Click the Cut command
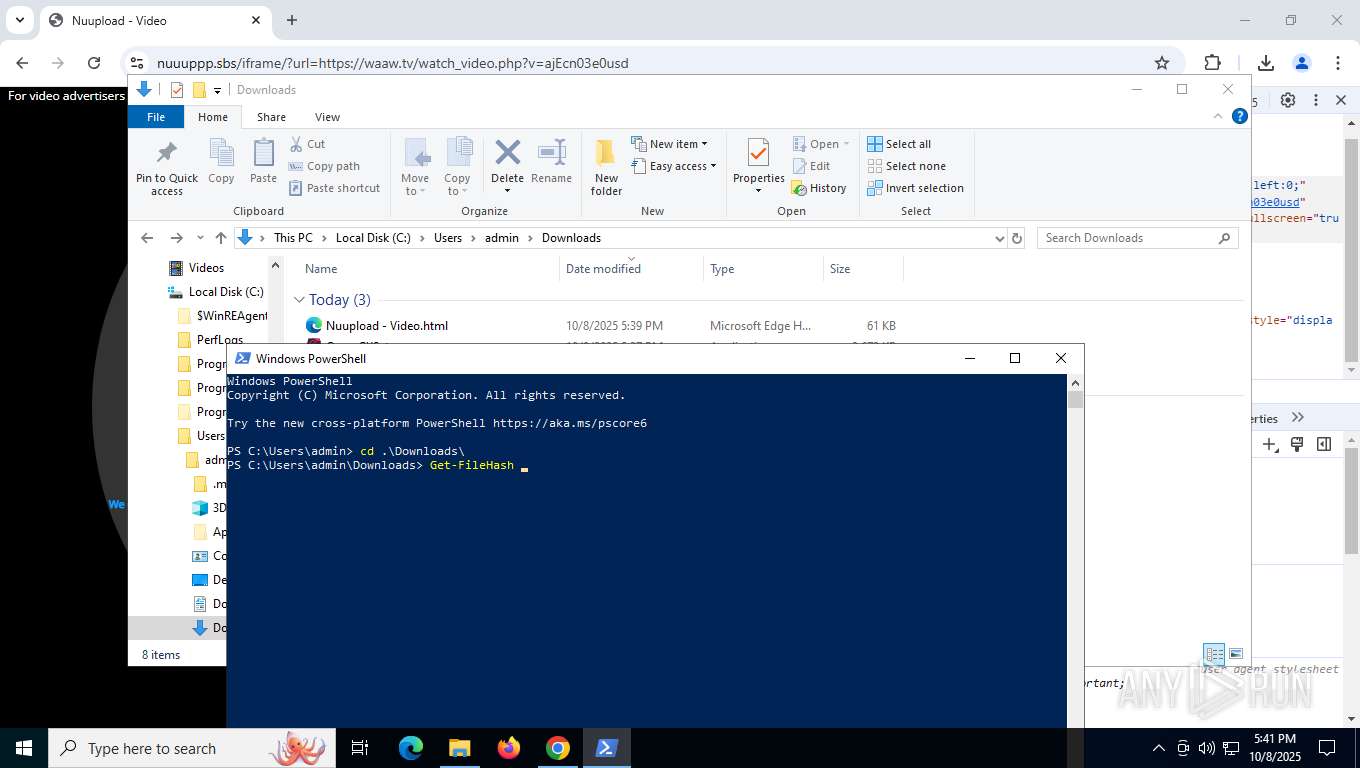Screen dimensions: 1360x768 point(307,144)
